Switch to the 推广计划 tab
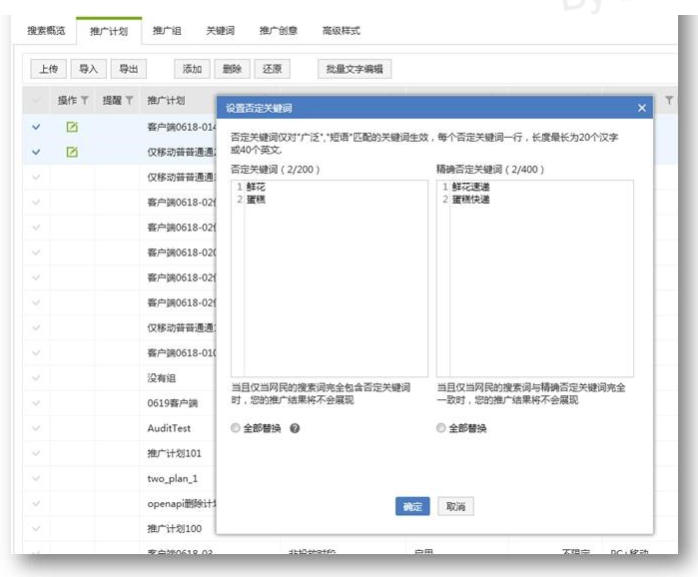Screen dimensions: 698x577 (109, 31)
